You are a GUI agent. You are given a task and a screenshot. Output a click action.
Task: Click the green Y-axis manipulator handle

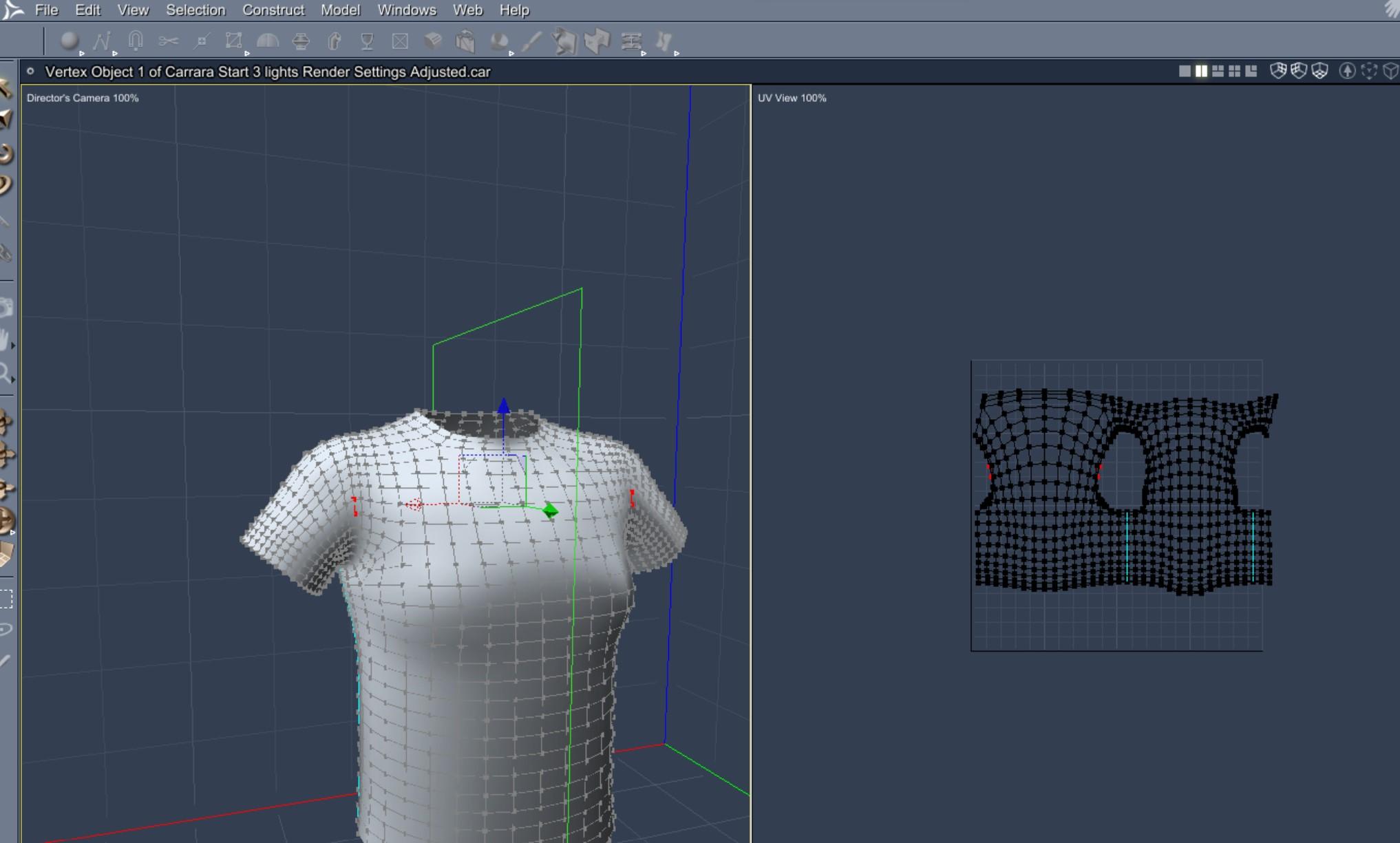(x=550, y=511)
